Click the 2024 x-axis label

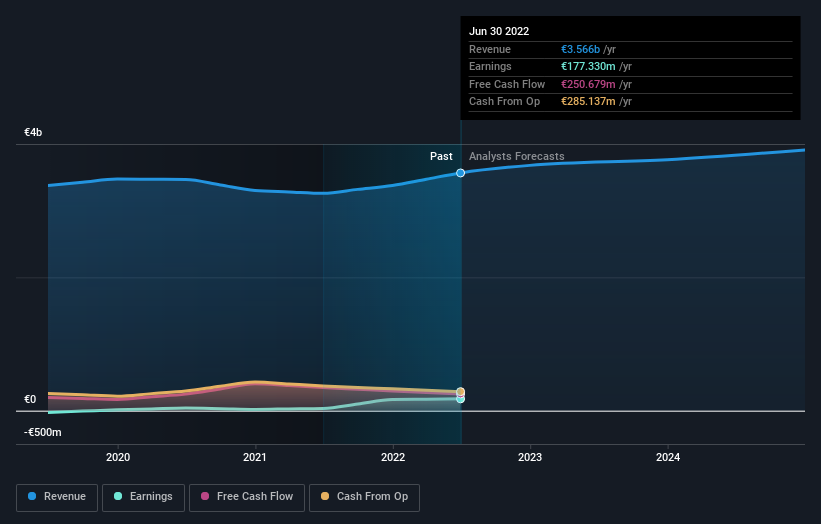tap(668, 457)
